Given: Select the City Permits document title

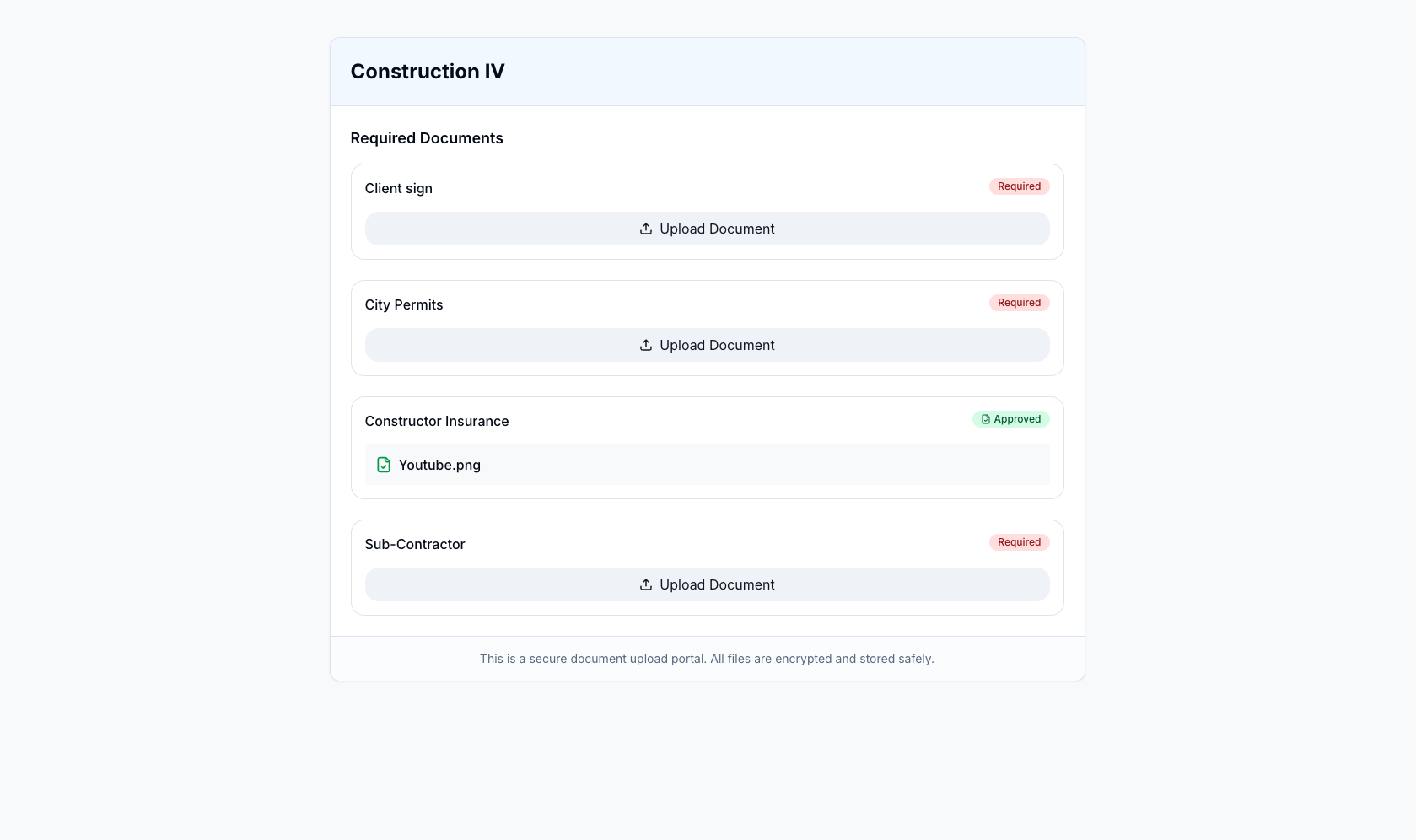Looking at the screenshot, I should click(x=403, y=304).
